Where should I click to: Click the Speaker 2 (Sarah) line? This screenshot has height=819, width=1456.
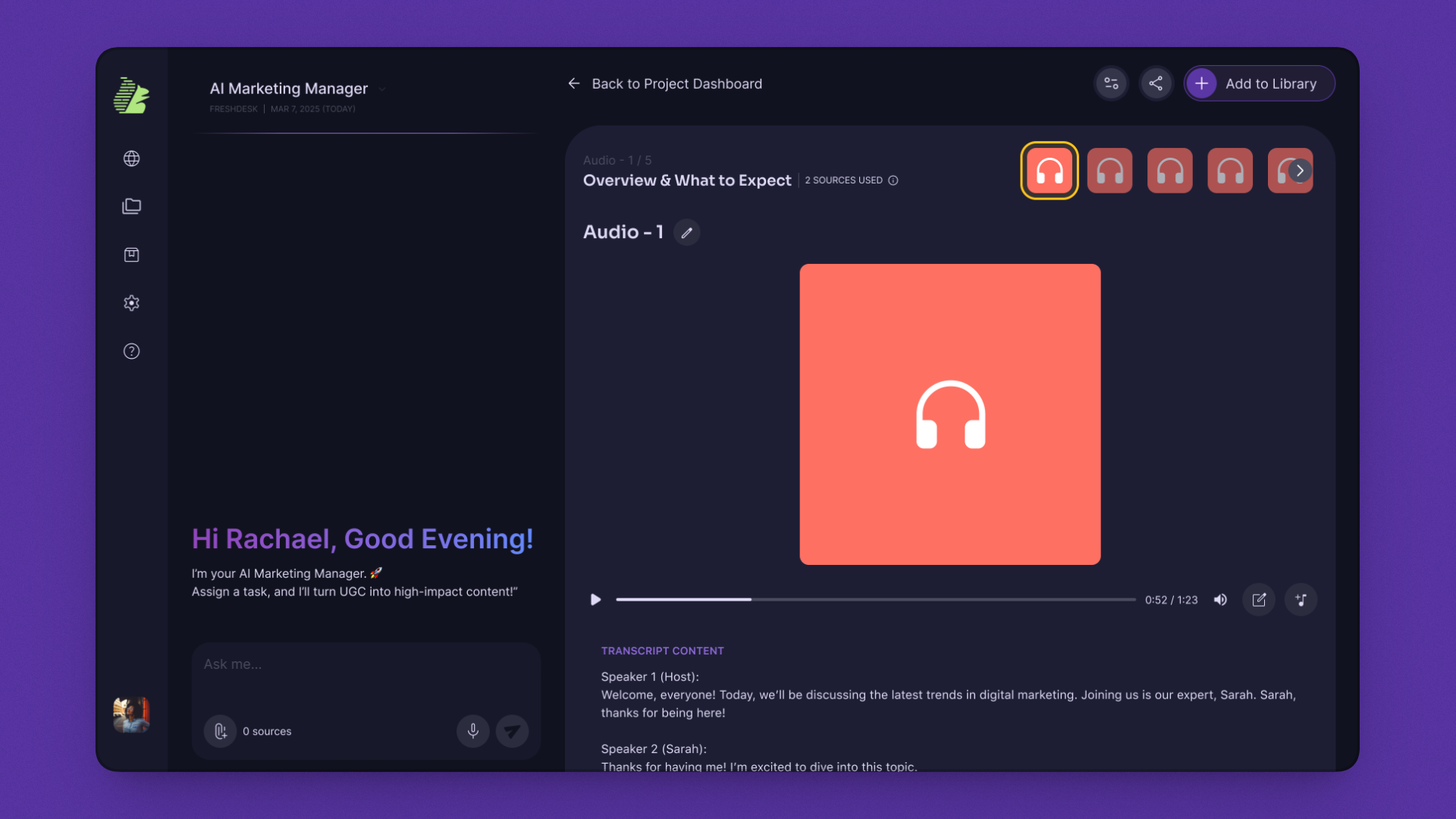654,748
